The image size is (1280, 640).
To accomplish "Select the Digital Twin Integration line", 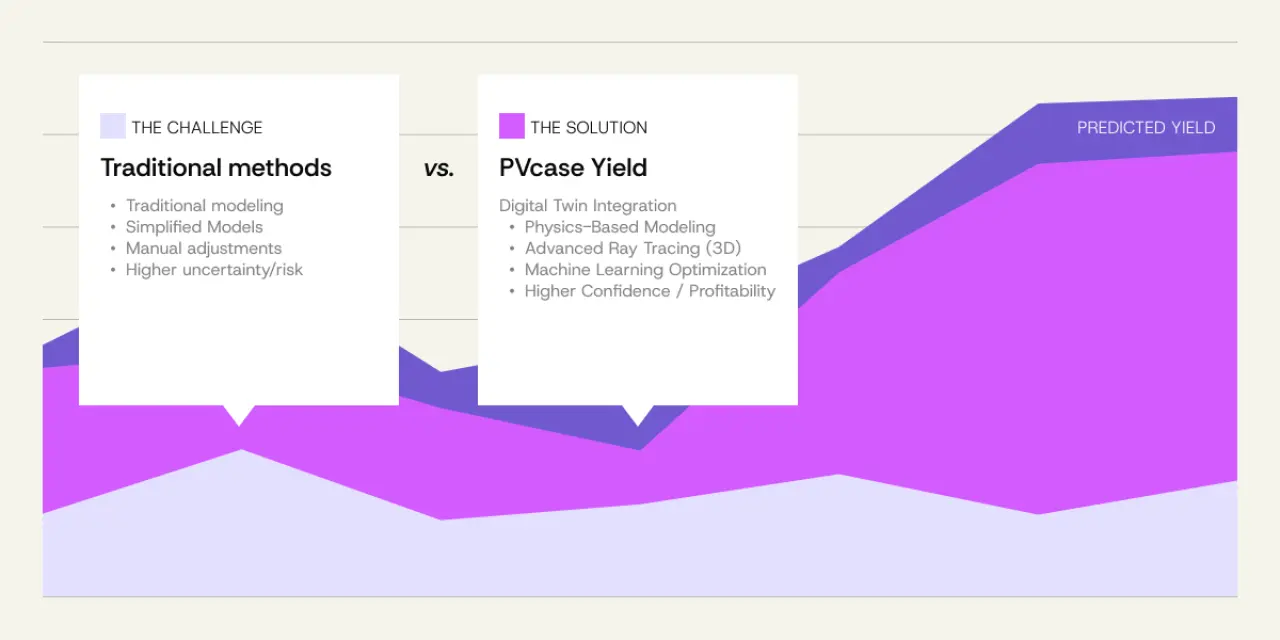I will [588, 206].
